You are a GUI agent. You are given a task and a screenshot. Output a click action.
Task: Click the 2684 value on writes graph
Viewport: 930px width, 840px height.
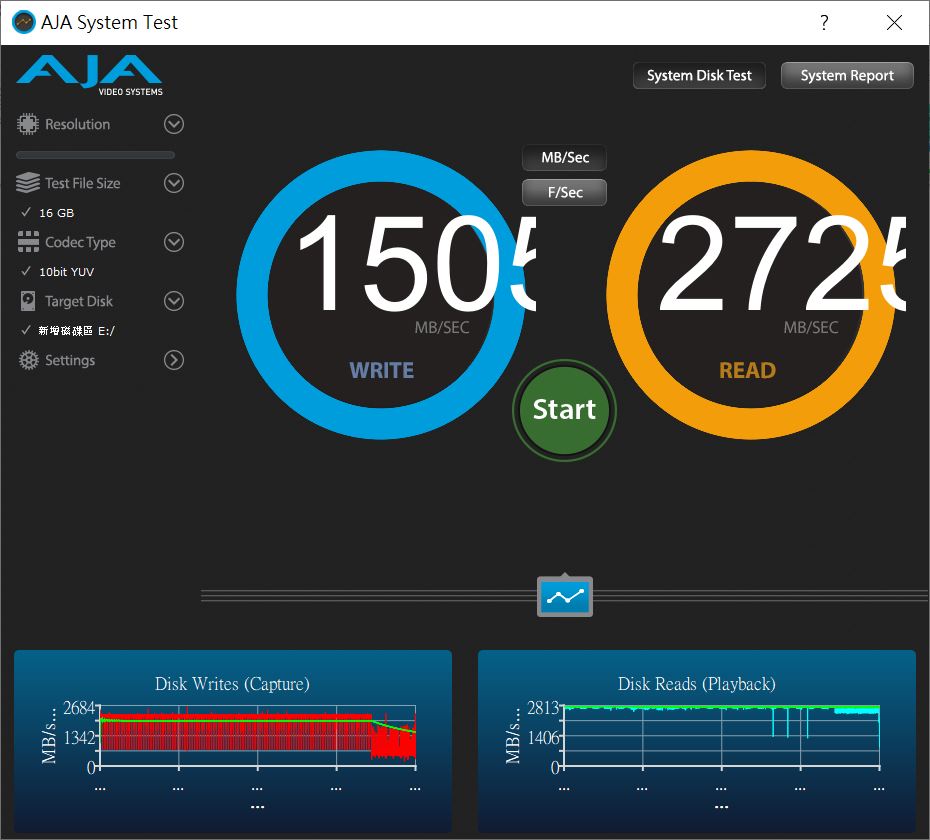[79, 708]
